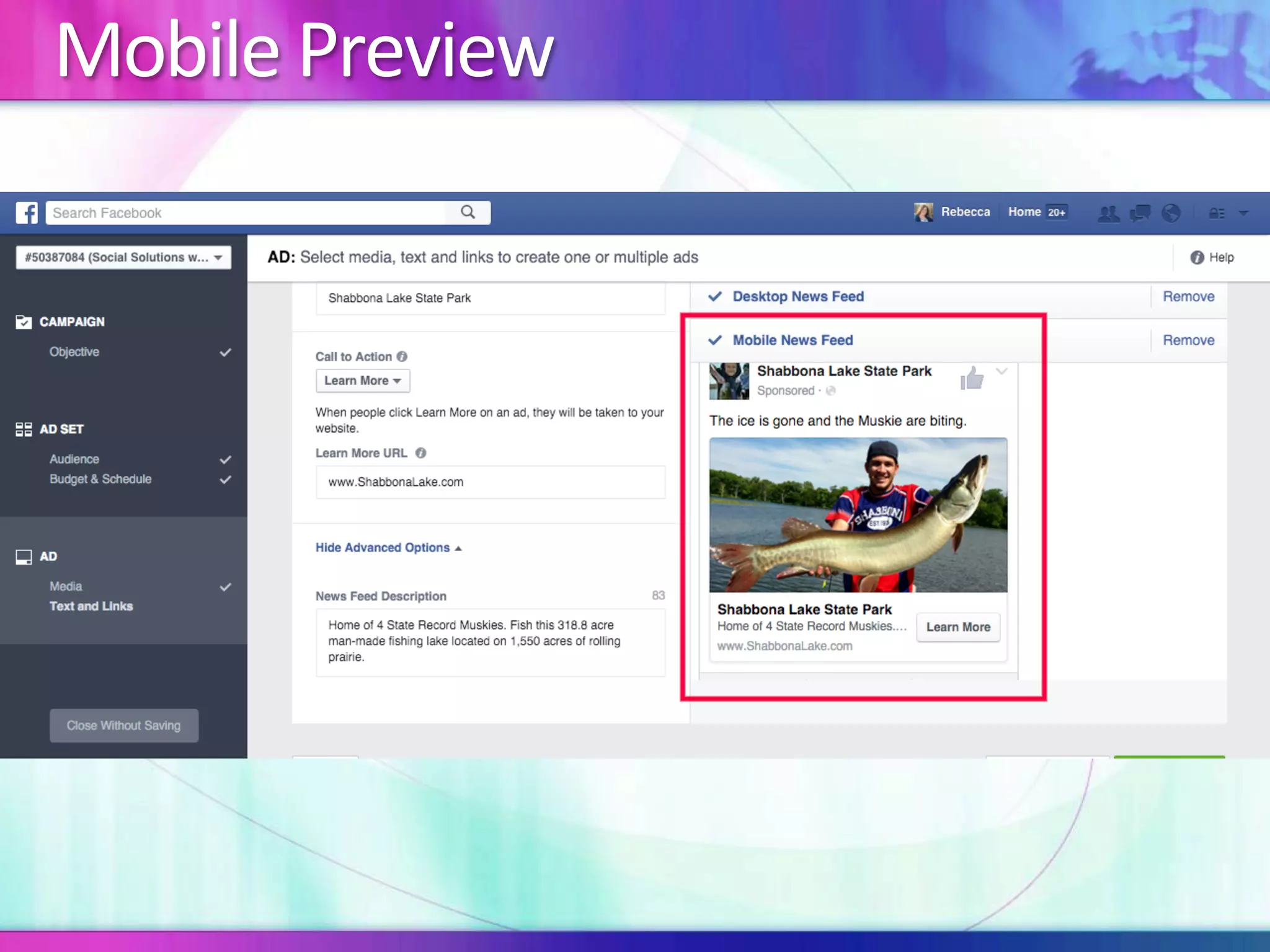The image size is (1270, 952).
Task: Click ad headline Shabbona Lake State Park below image
Action: 804,609
